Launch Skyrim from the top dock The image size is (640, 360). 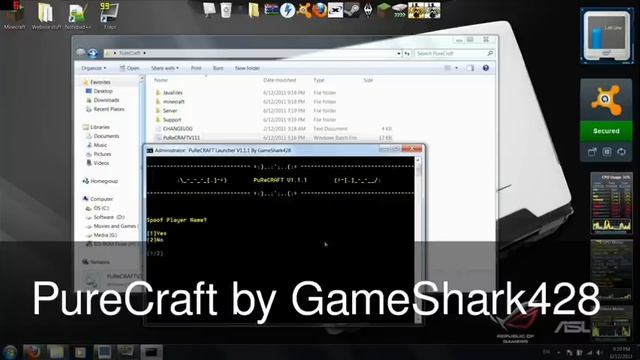pos(368,10)
